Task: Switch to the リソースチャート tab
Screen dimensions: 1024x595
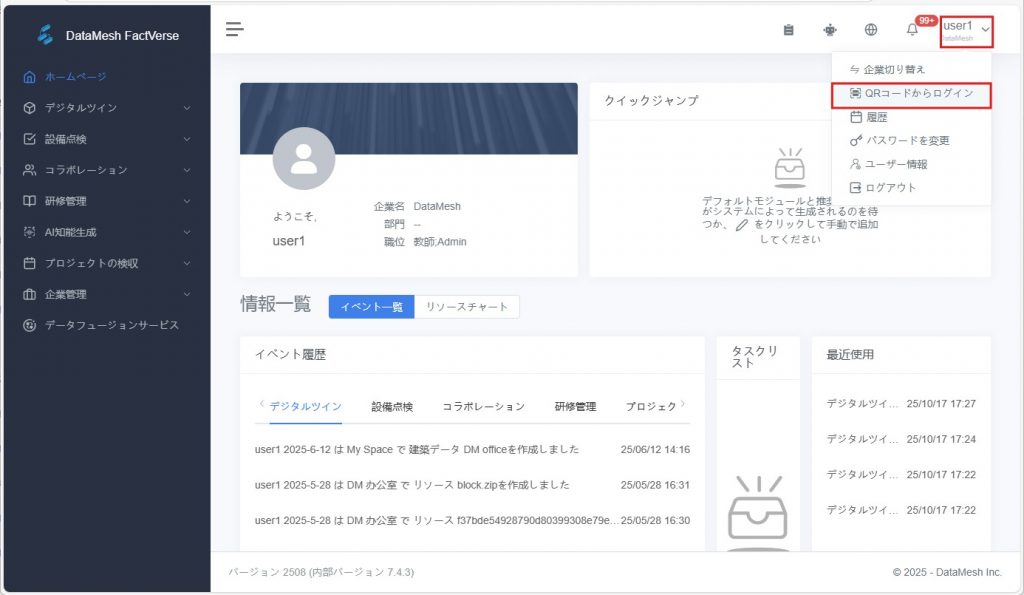Action: pyautogui.click(x=467, y=307)
